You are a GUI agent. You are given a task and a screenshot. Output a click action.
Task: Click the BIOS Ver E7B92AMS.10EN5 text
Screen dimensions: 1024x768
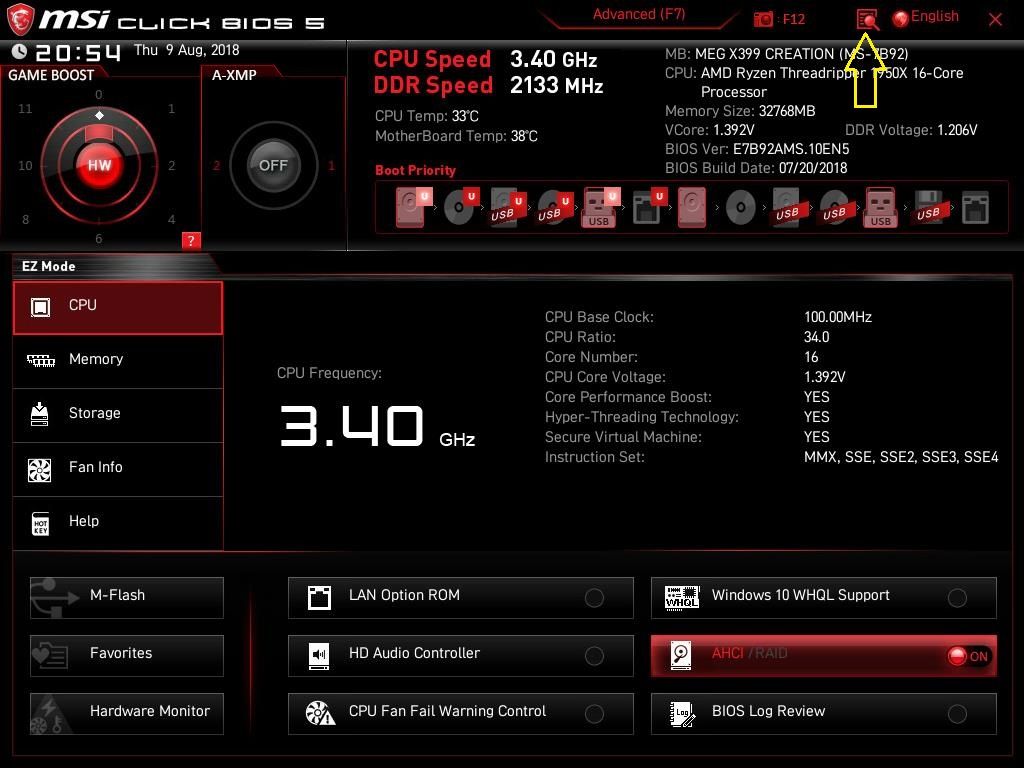click(x=757, y=149)
